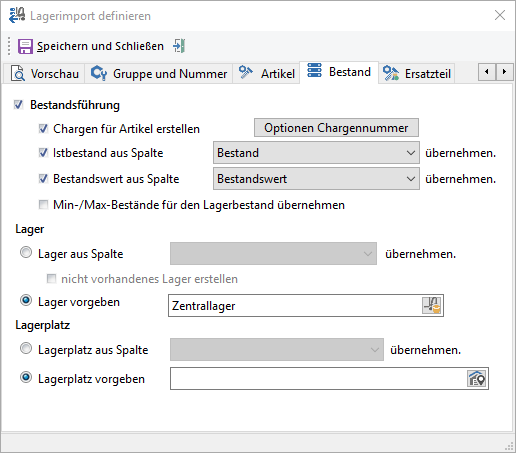Click the Lagerimport definieren window title text
Viewport: 516px width, 453px height.
[90, 16]
